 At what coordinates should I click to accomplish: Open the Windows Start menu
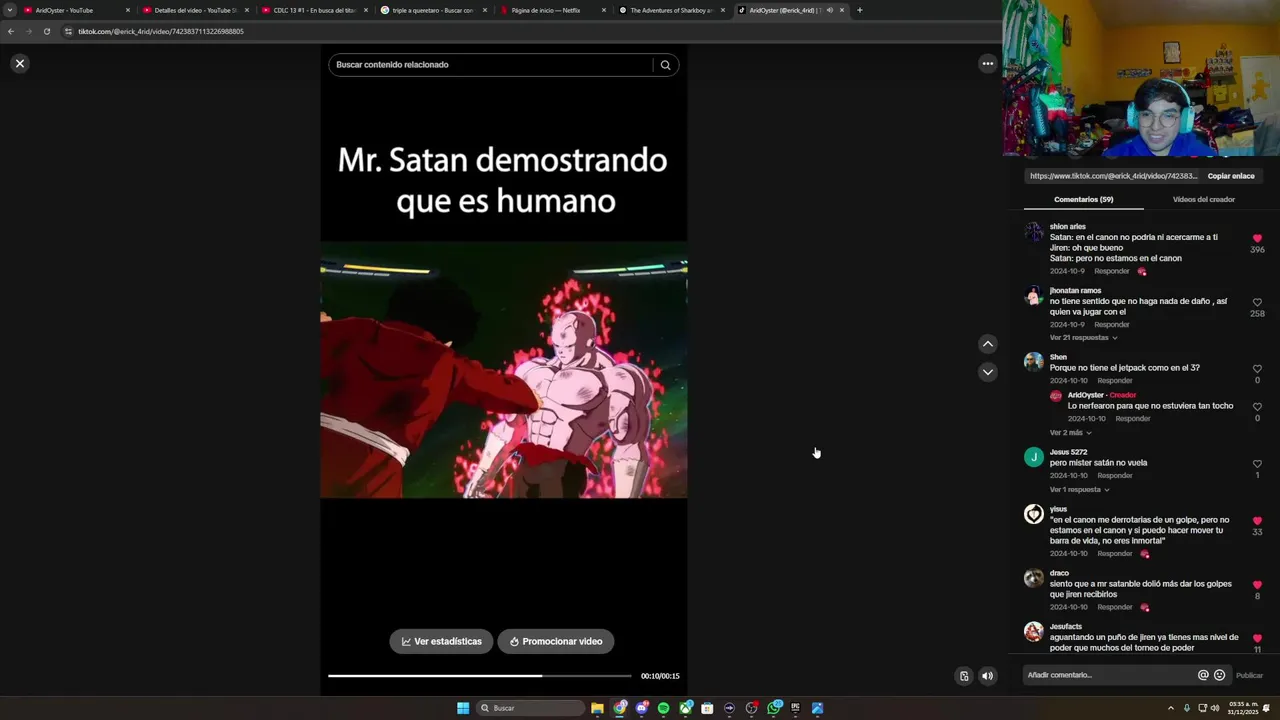click(463, 708)
